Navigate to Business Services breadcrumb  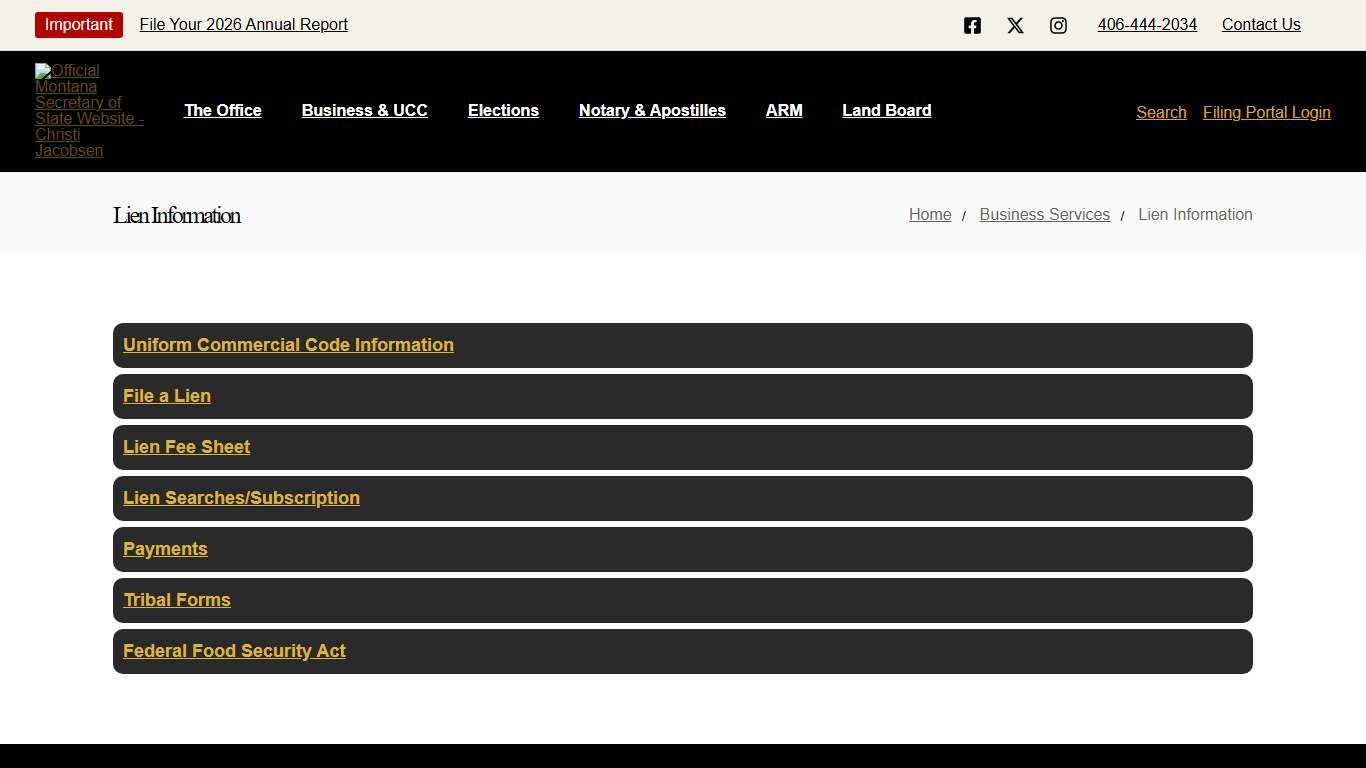[1044, 214]
